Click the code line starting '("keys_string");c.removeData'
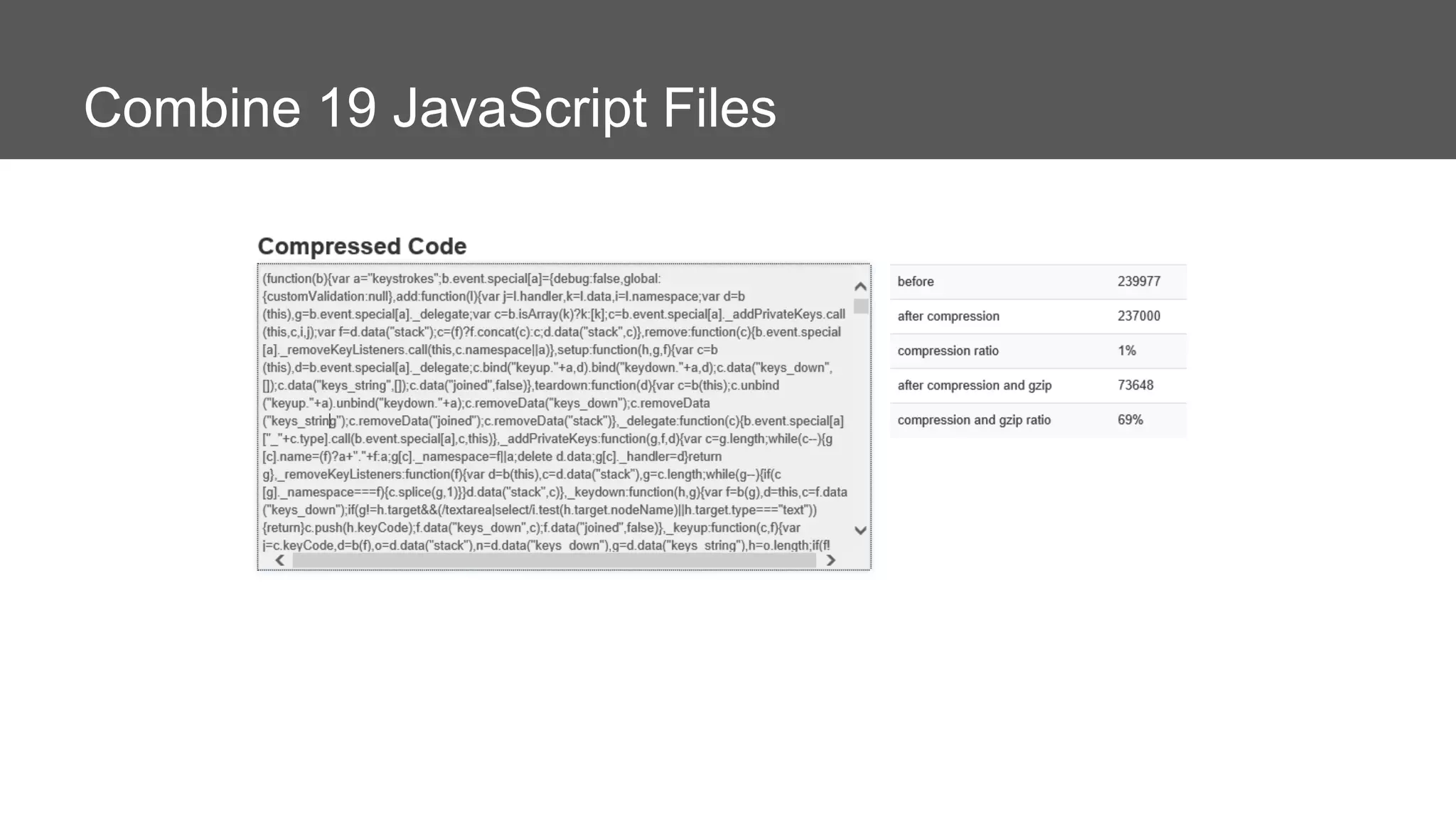 [553, 421]
